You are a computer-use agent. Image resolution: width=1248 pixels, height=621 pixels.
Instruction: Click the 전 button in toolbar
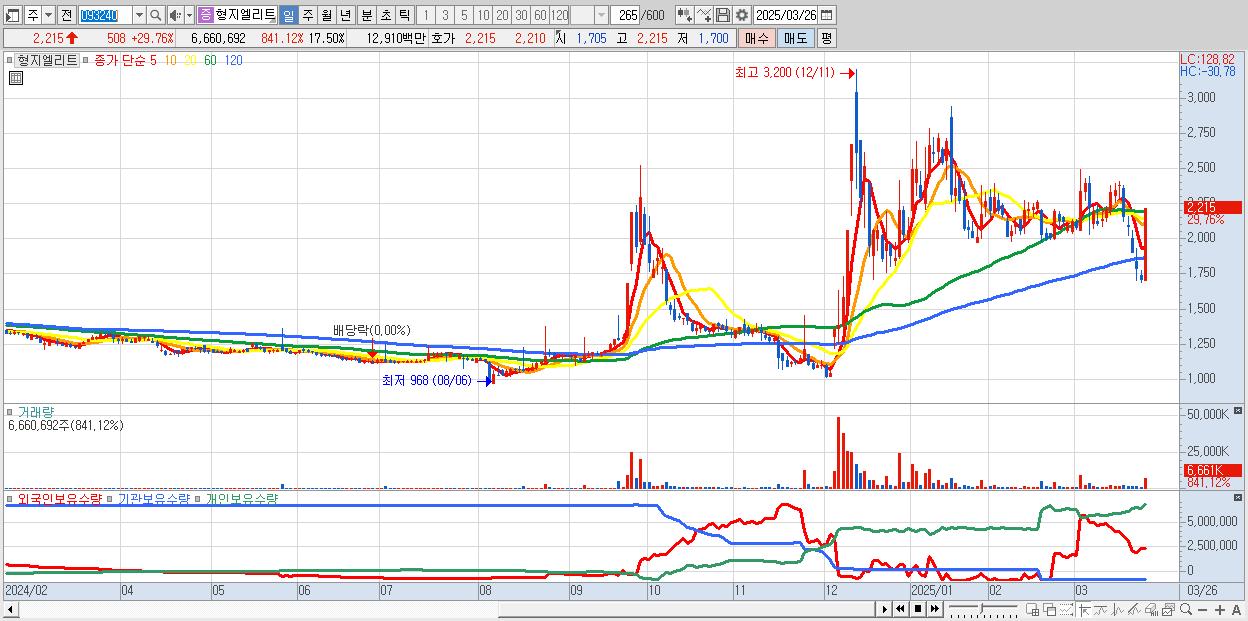pos(66,15)
